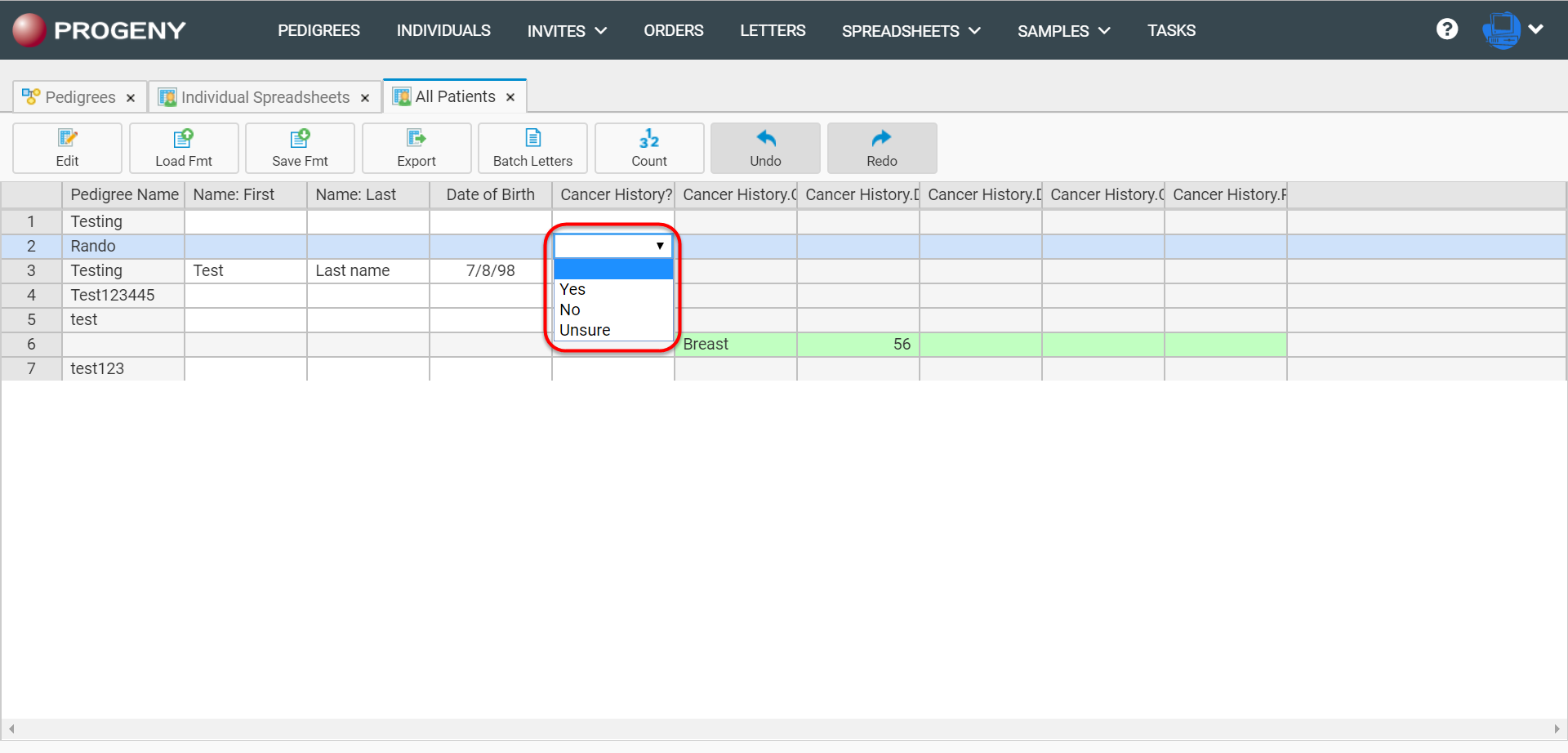
Task: Open Batch Letters from the toolbar
Action: (x=532, y=148)
